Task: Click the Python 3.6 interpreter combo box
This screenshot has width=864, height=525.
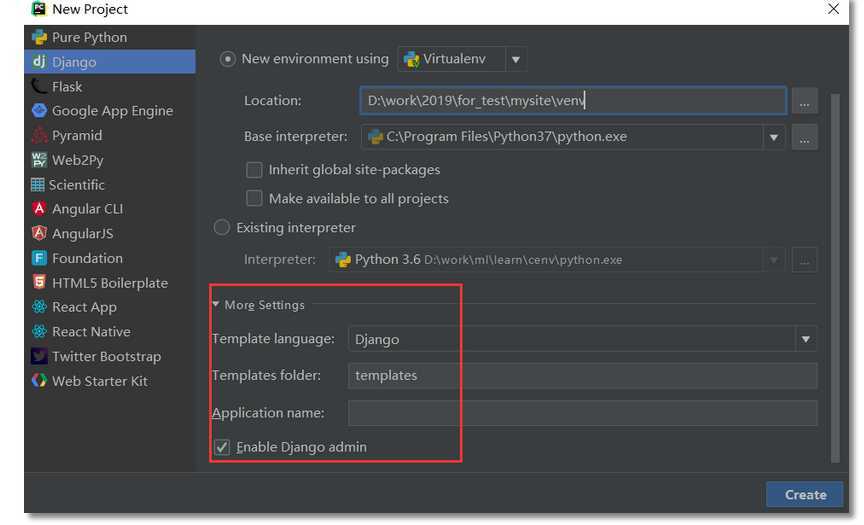Action: [558, 260]
